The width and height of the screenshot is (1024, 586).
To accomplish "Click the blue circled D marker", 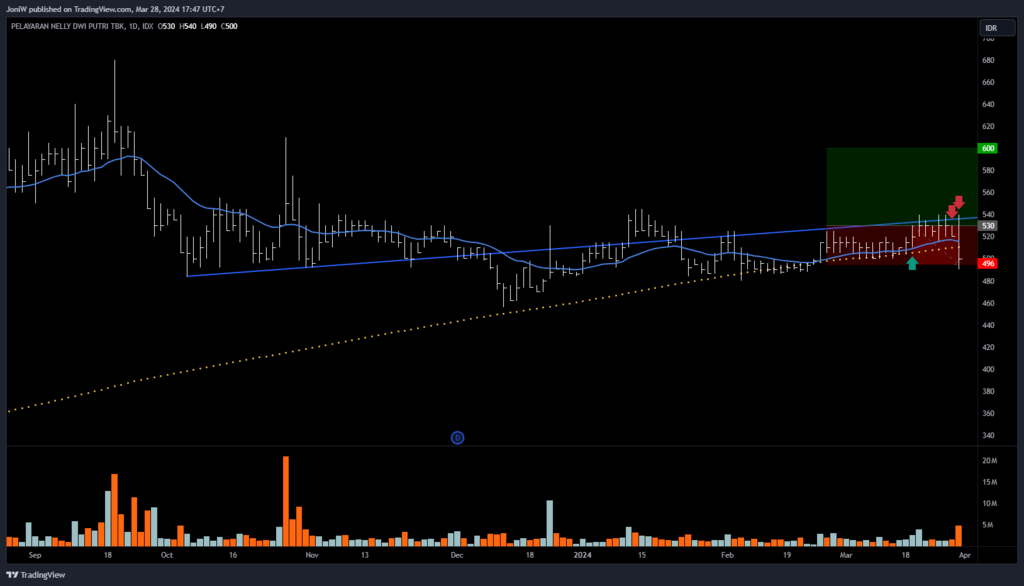I will [457, 437].
